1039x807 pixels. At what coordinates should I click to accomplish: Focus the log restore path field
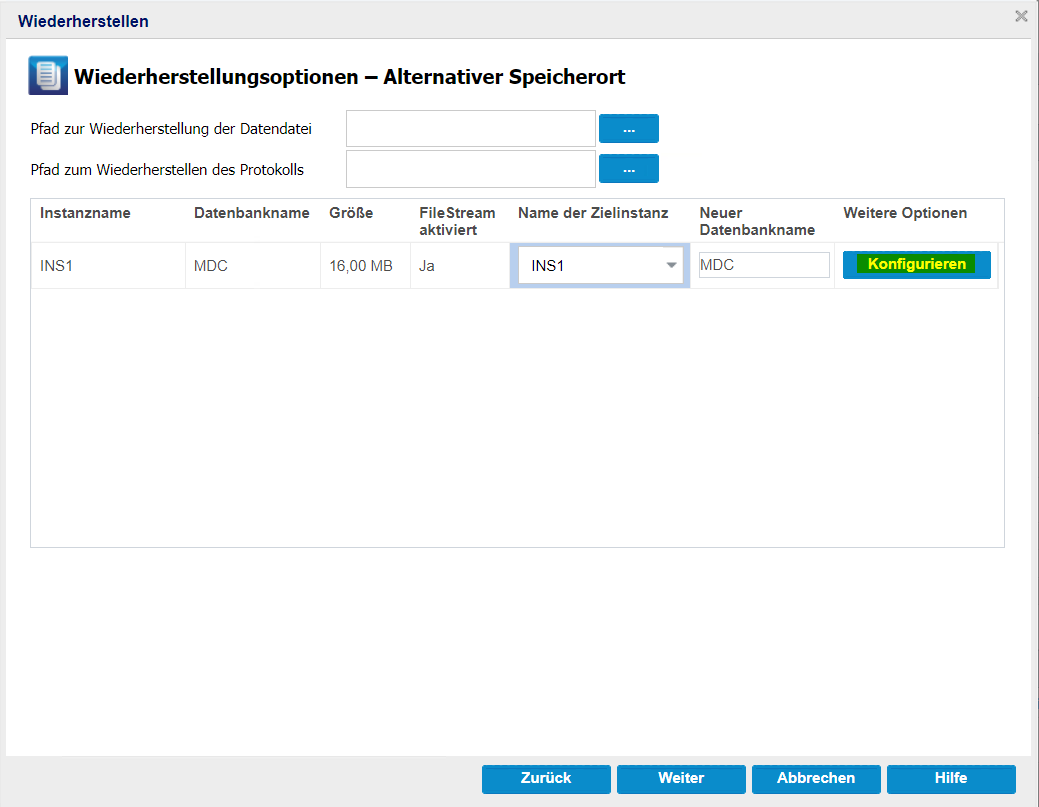[x=470, y=169]
